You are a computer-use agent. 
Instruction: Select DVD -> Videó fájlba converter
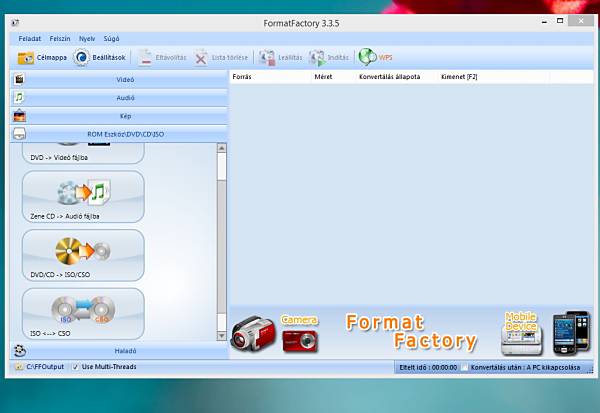(x=83, y=153)
